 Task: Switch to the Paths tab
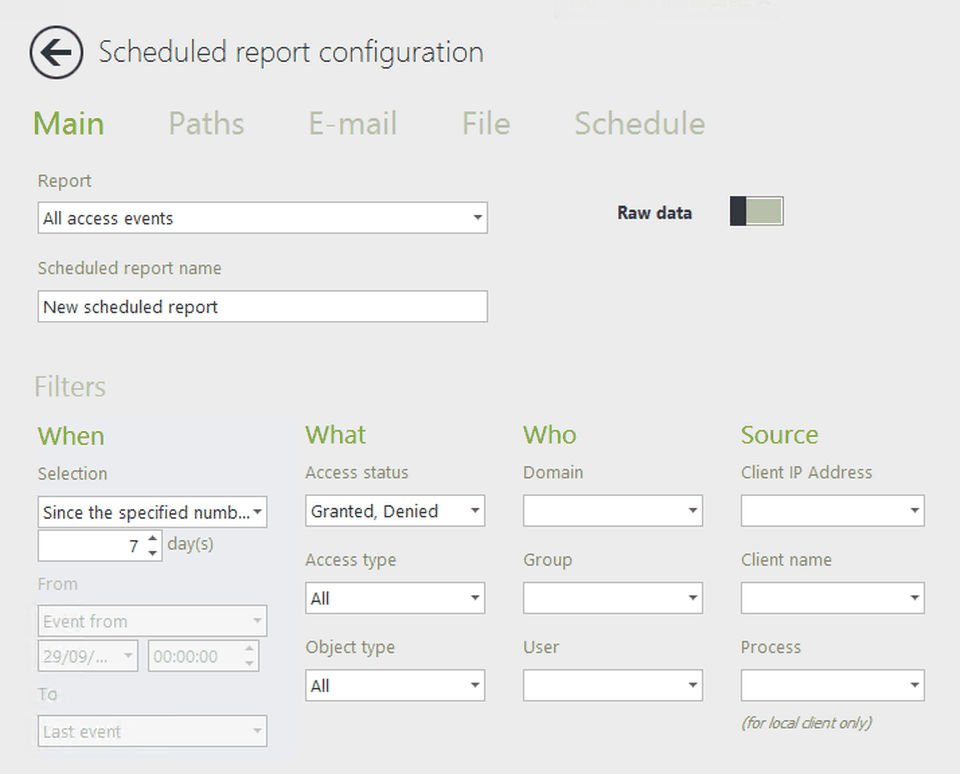pyautogui.click(x=206, y=124)
